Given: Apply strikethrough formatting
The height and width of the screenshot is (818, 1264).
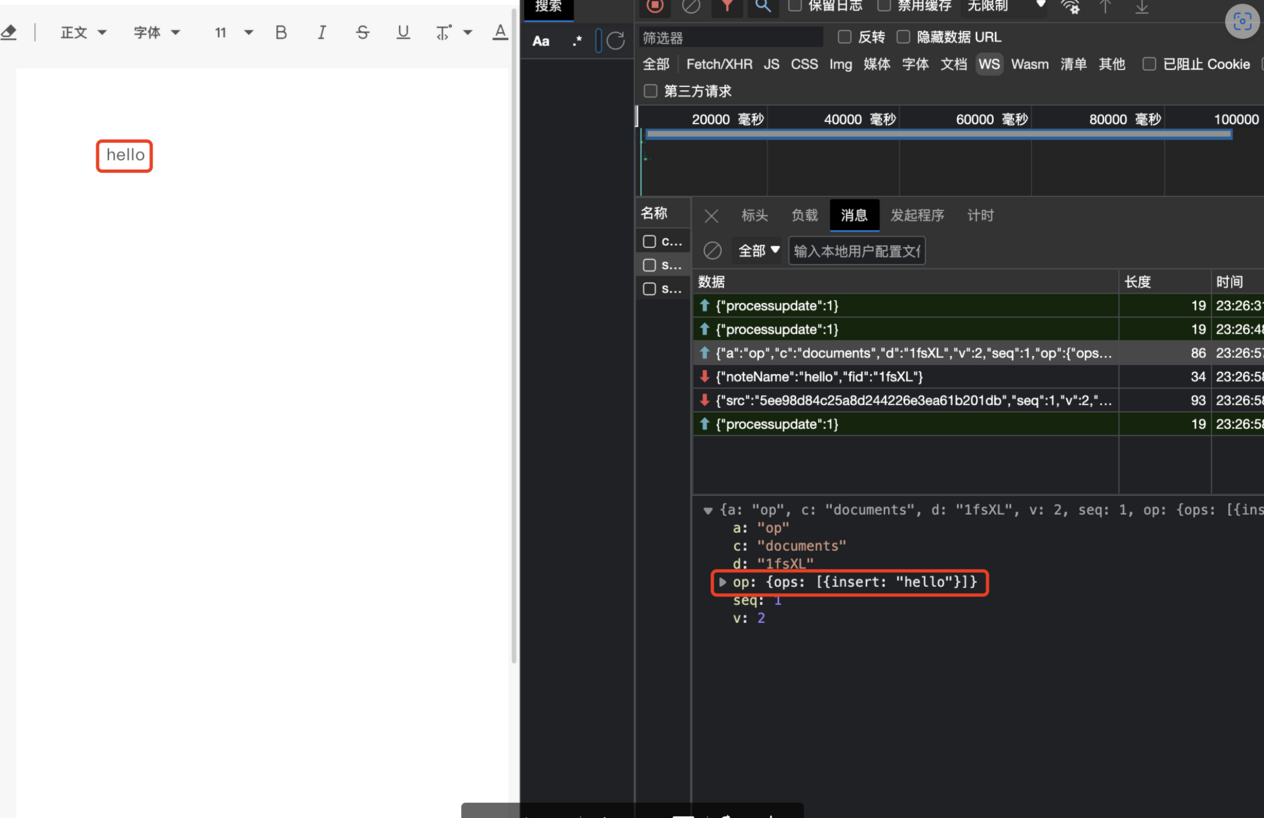Looking at the screenshot, I should point(362,33).
